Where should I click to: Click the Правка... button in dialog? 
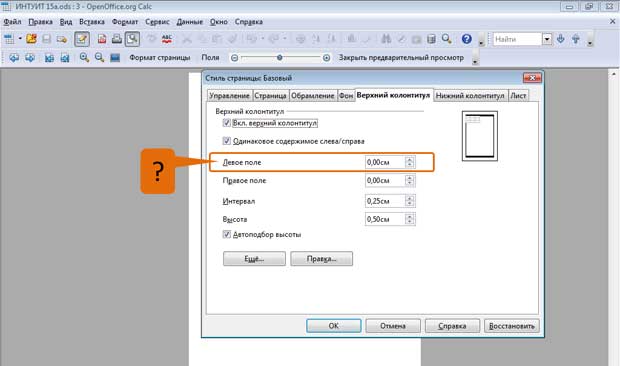(321, 259)
